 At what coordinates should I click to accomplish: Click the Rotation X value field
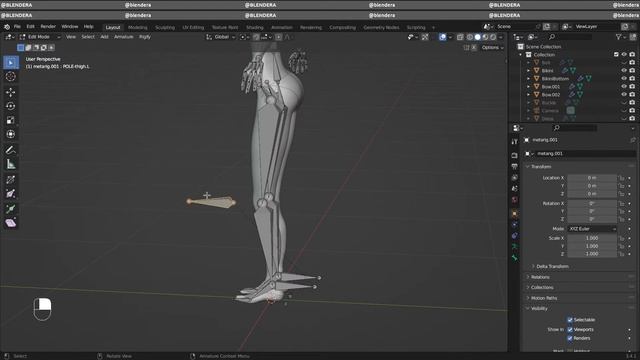click(x=592, y=204)
